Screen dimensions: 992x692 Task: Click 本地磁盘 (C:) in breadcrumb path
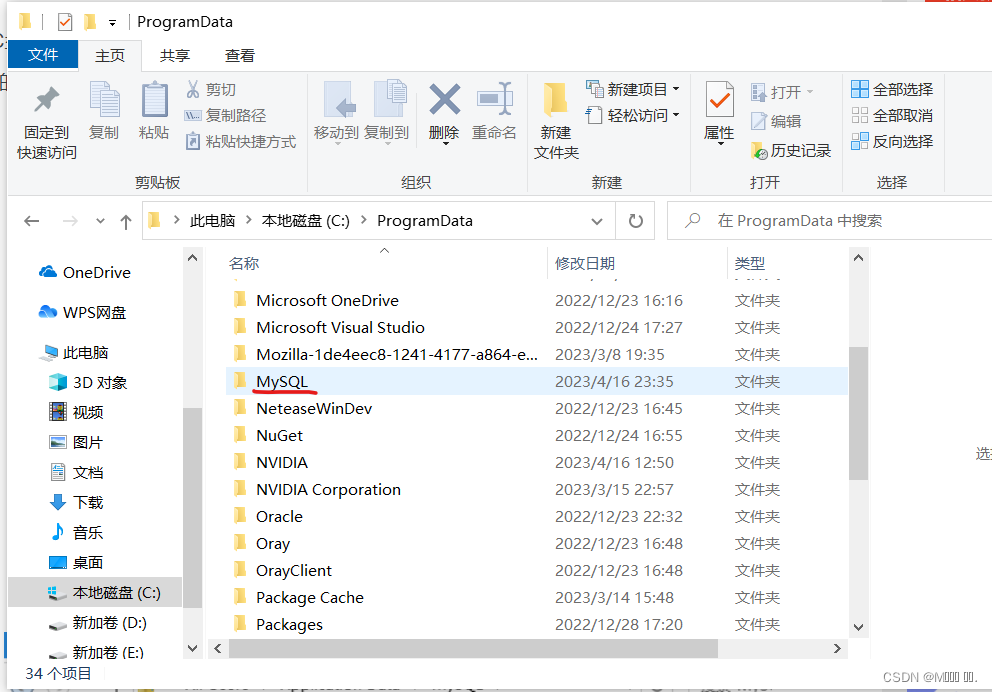click(x=306, y=221)
